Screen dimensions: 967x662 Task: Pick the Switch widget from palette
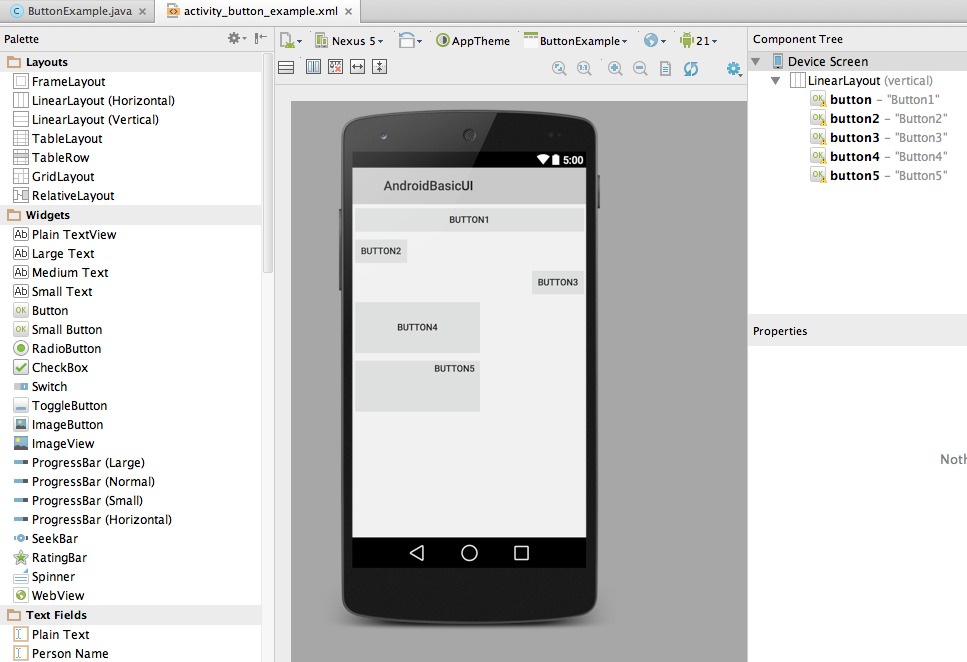(49, 387)
